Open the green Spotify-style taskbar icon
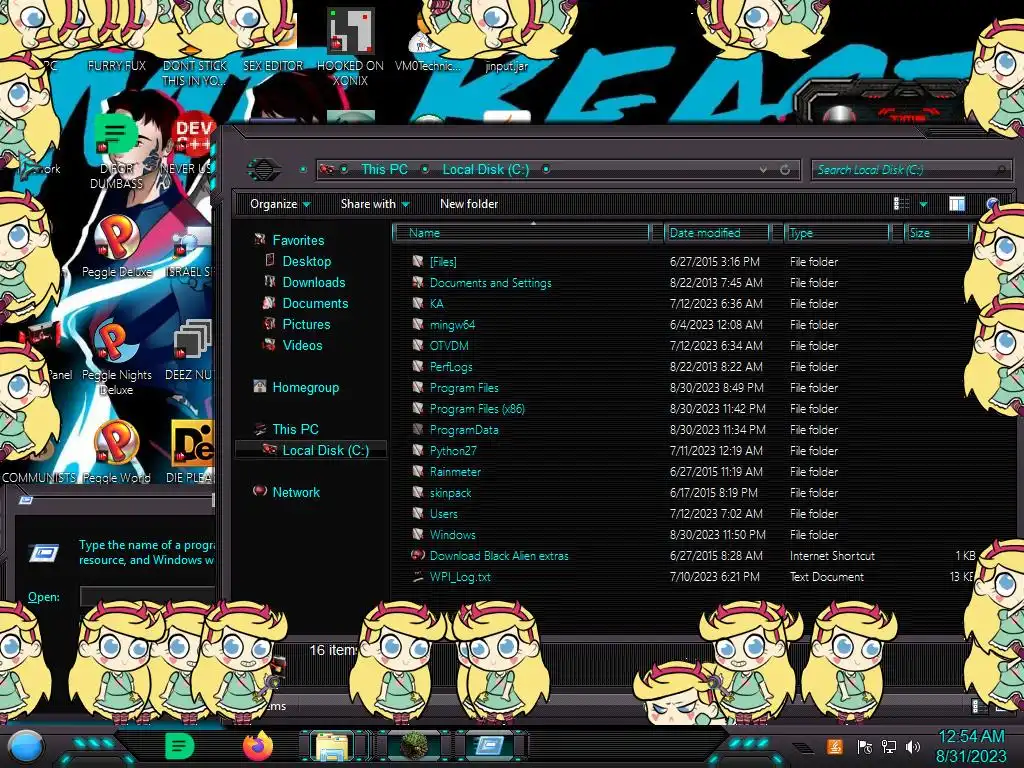The image size is (1024, 768). 180,746
